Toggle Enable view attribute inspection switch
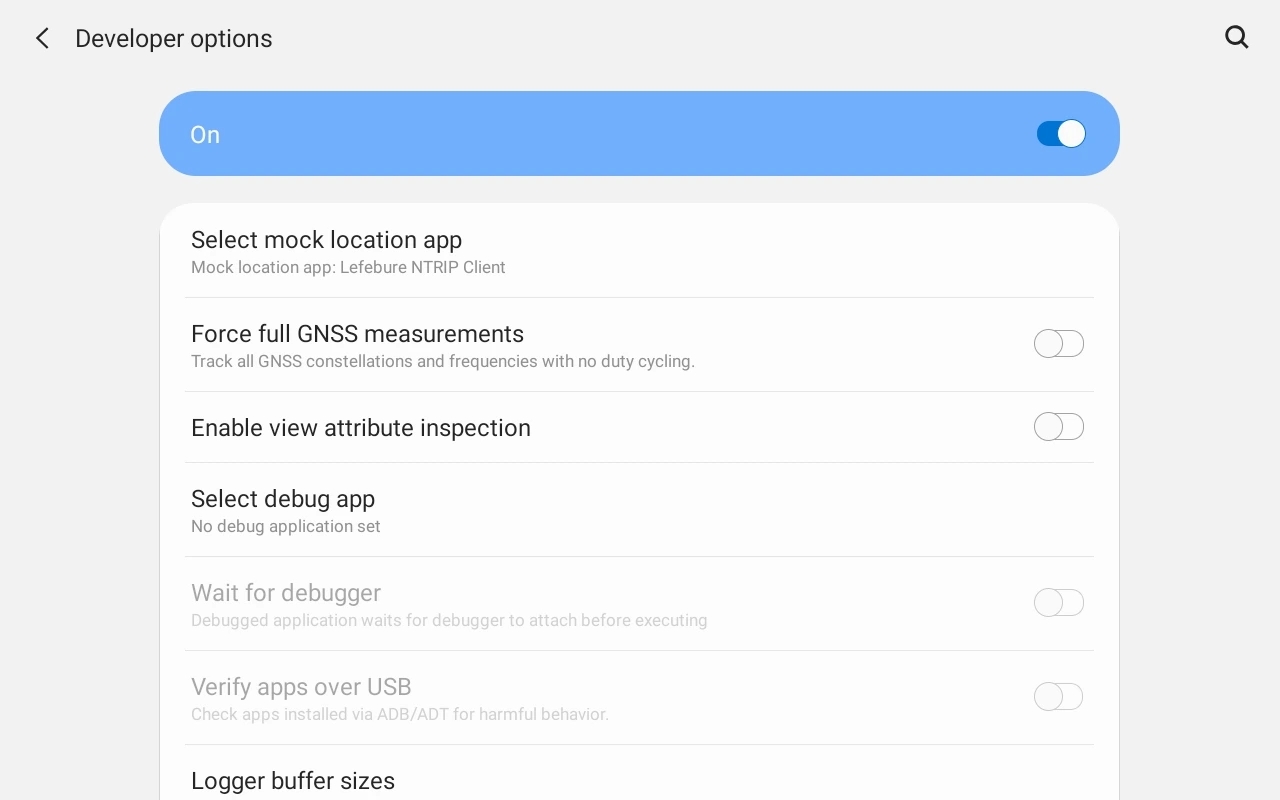Viewport: 1280px width, 800px height. 1058,426
